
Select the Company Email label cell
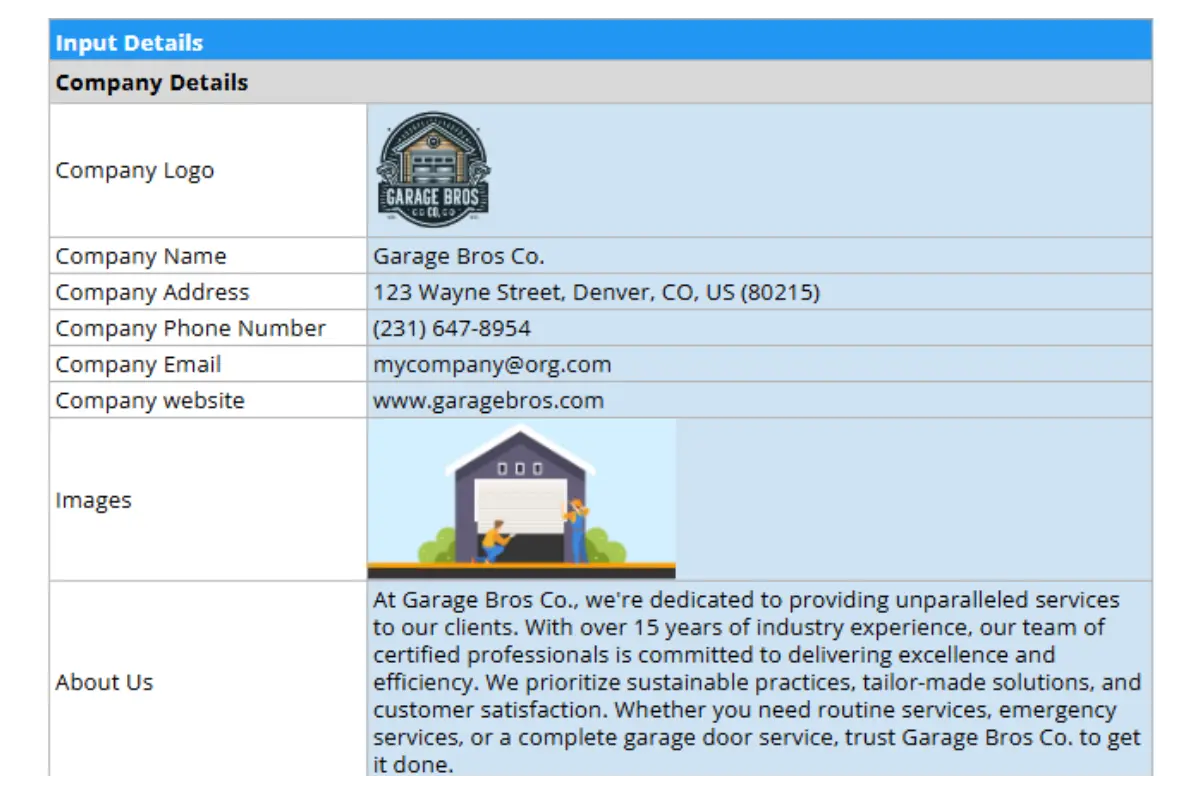click(138, 364)
